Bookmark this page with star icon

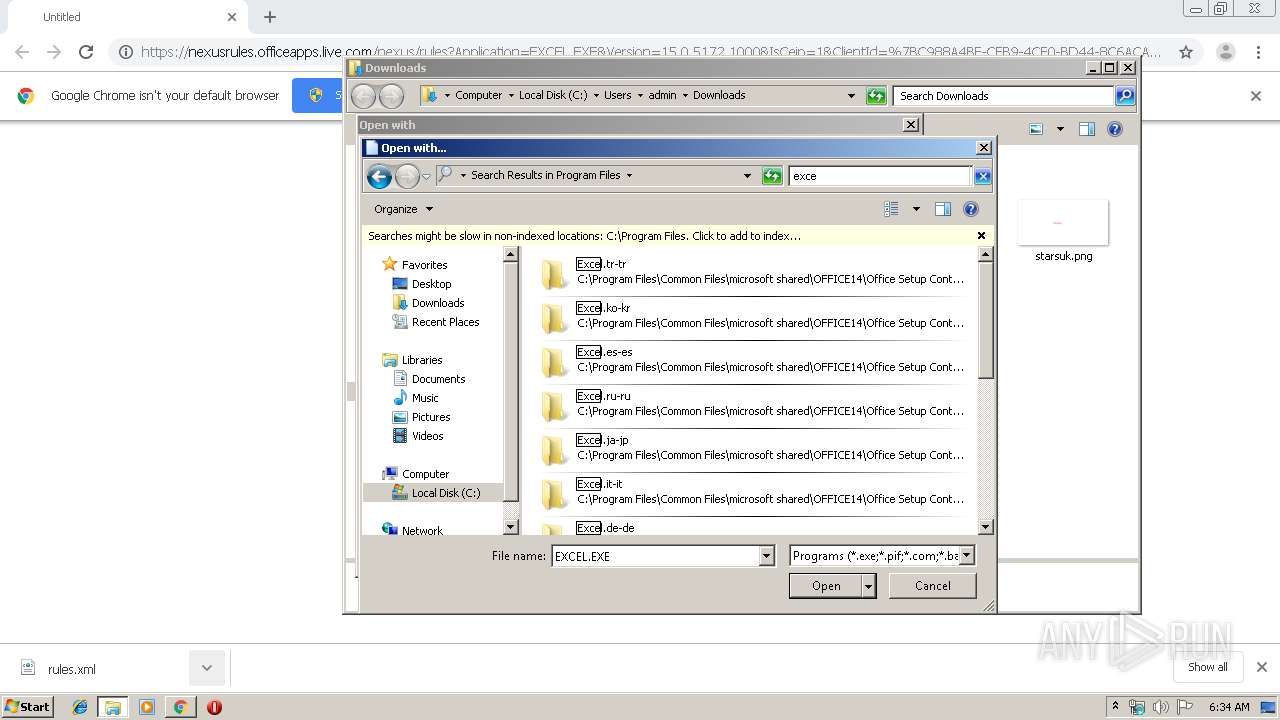point(1186,52)
